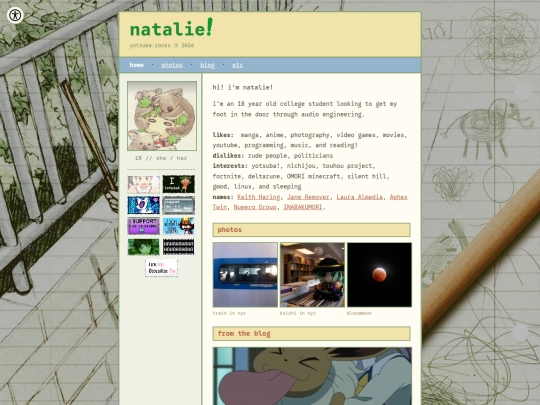Open the Jane Remover link

308,197
